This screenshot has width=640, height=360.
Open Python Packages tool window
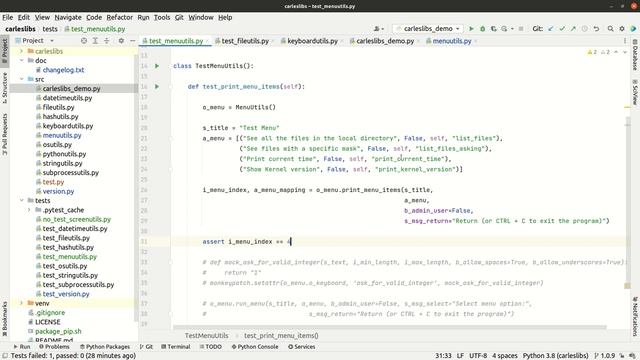point(105,347)
